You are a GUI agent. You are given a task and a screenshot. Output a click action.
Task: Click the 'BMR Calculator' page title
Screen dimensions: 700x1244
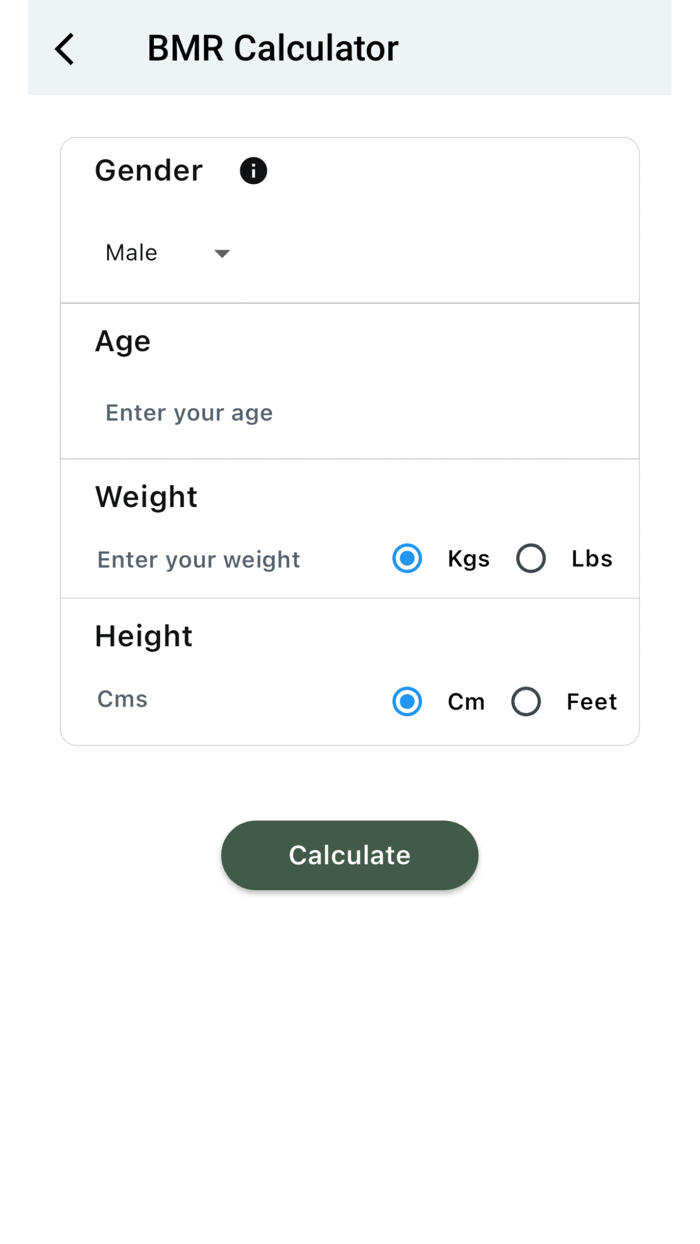[x=272, y=48]
